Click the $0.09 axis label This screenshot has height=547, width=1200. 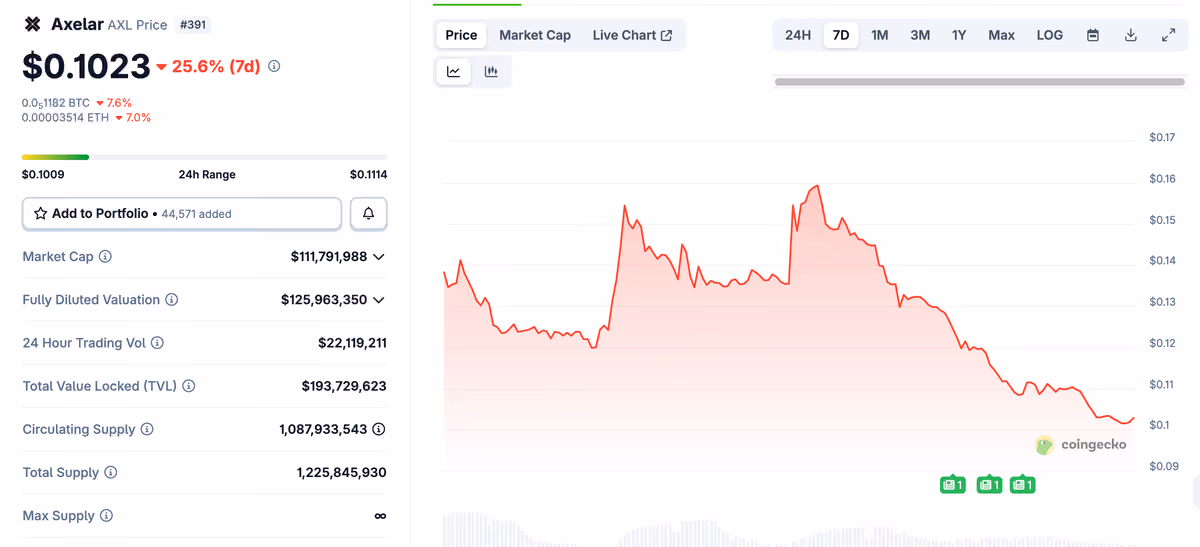[1162, 466]
